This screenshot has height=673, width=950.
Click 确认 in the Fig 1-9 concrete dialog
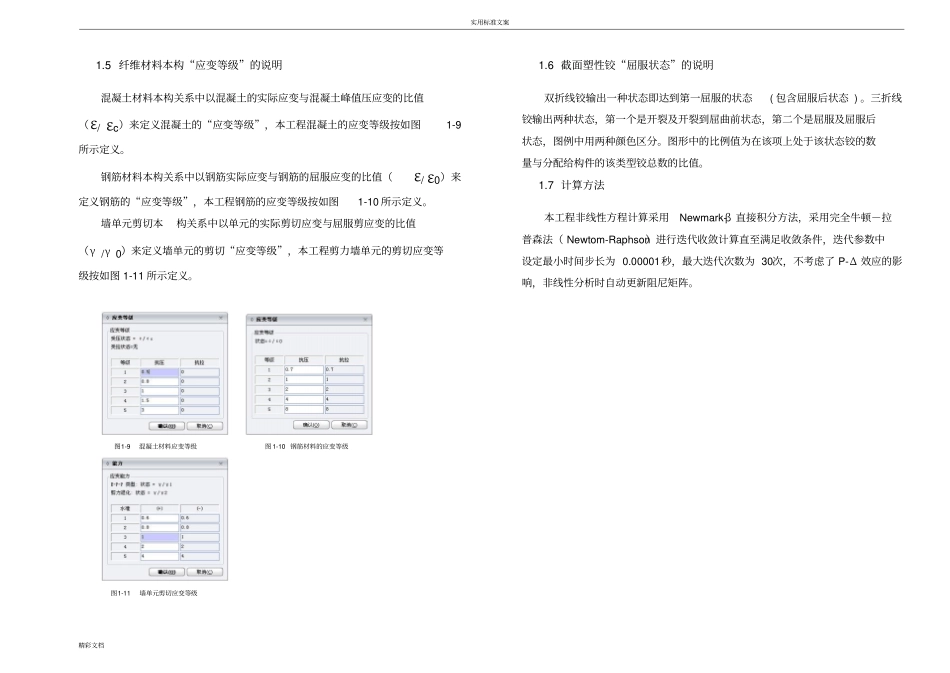tap(167, 426)
